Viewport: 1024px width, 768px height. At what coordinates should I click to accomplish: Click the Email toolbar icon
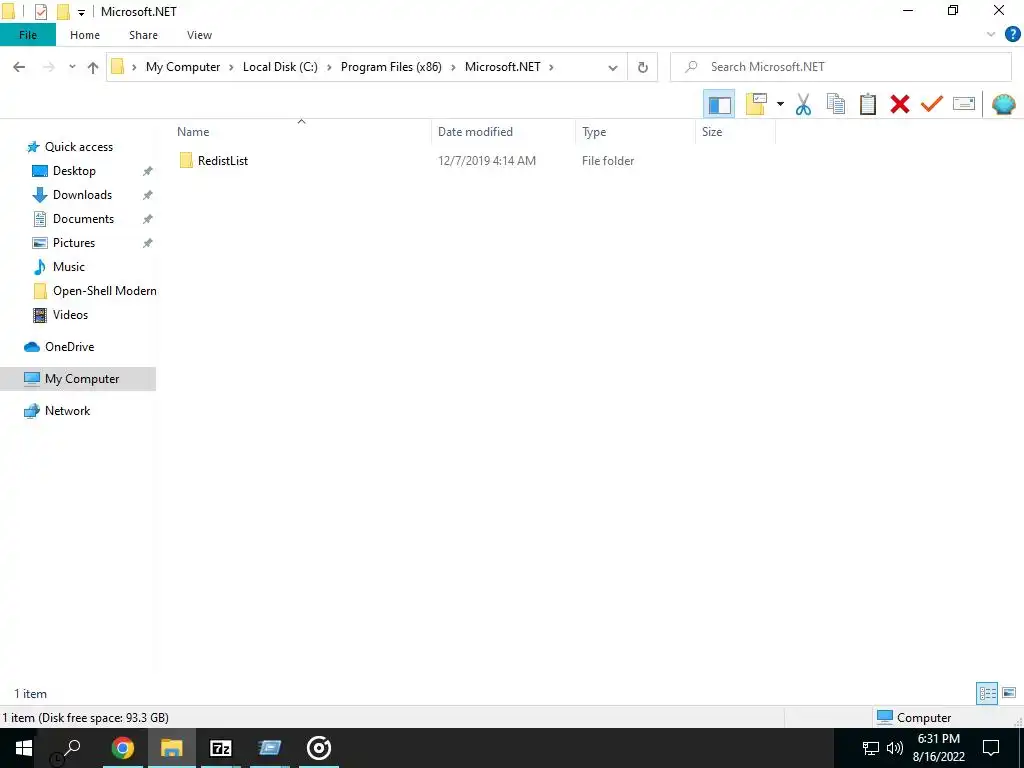(963, 104)
